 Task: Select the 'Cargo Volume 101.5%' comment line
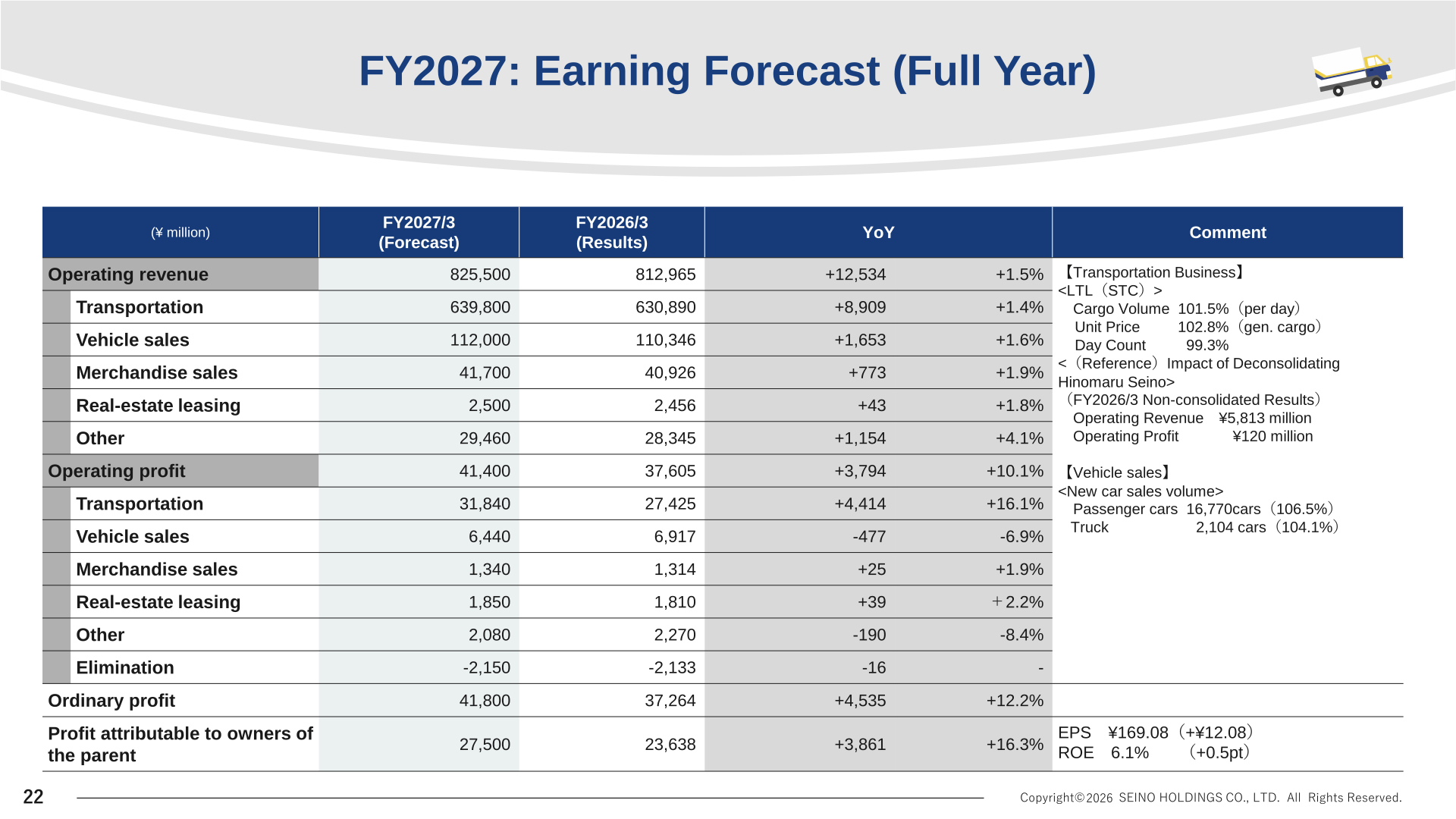pyautogui.click(x=1188, y=309)
